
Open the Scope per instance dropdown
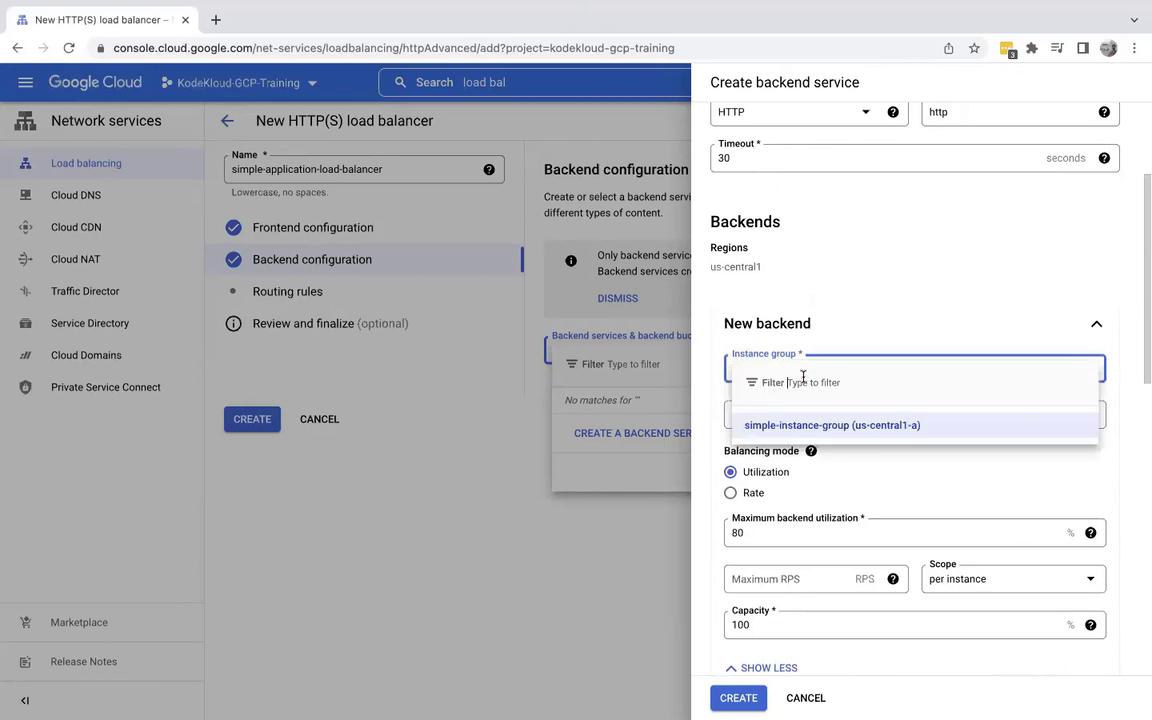pyautogui.click(x=1012, y=579)
